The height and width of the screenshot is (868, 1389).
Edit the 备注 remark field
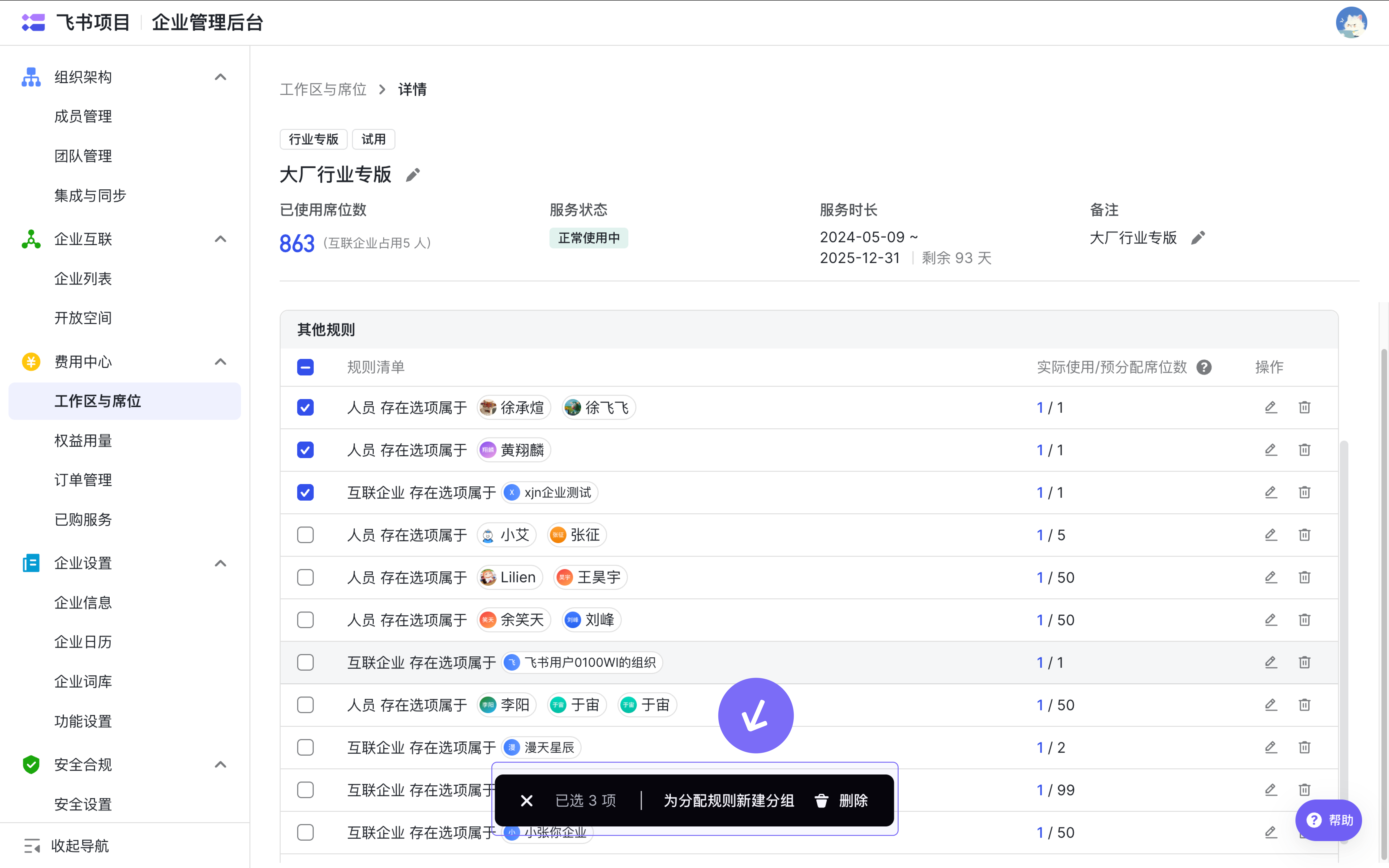tap(1198, 238)
